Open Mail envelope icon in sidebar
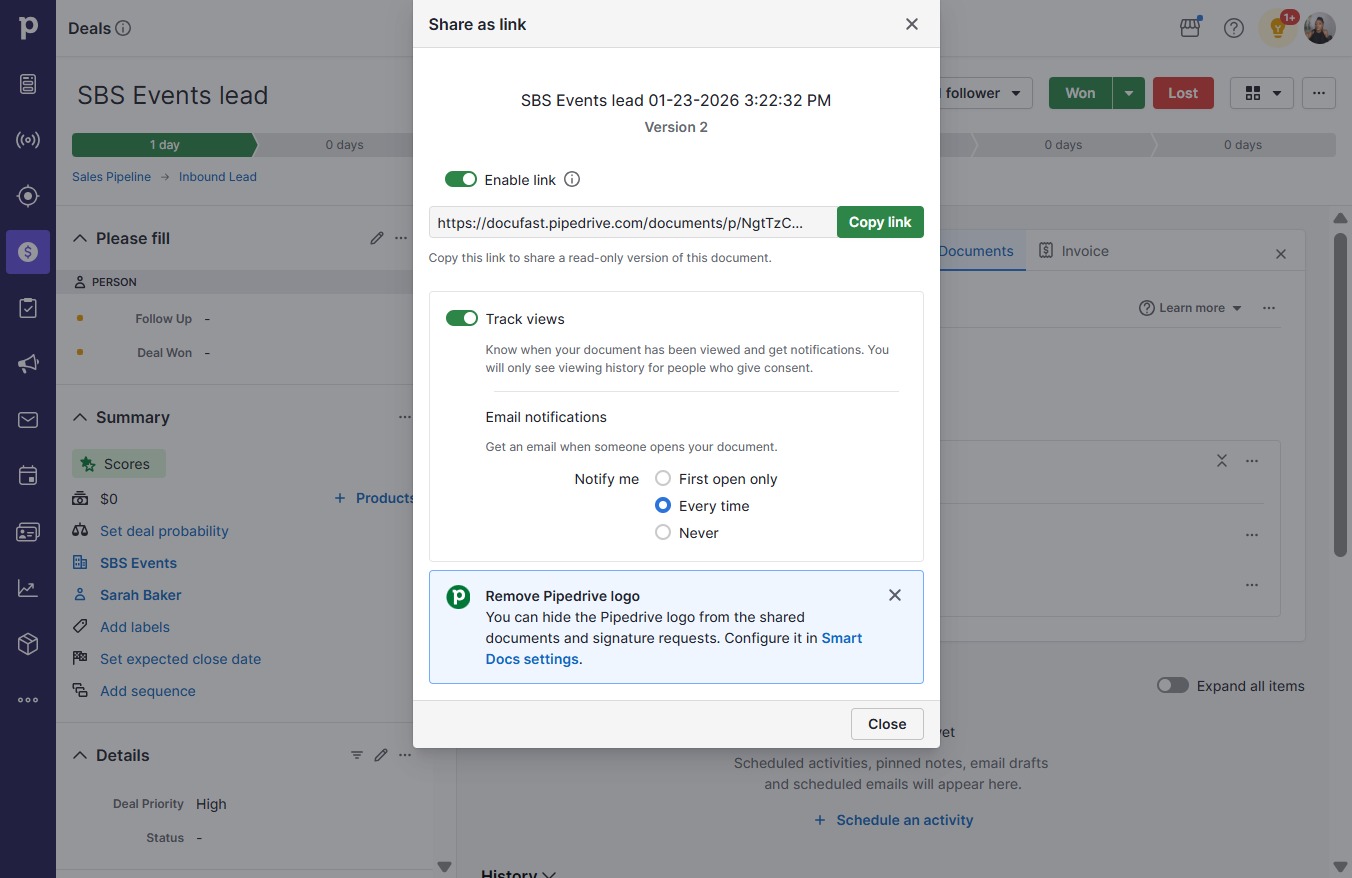1352x878 pixels. tap(28, 420)
